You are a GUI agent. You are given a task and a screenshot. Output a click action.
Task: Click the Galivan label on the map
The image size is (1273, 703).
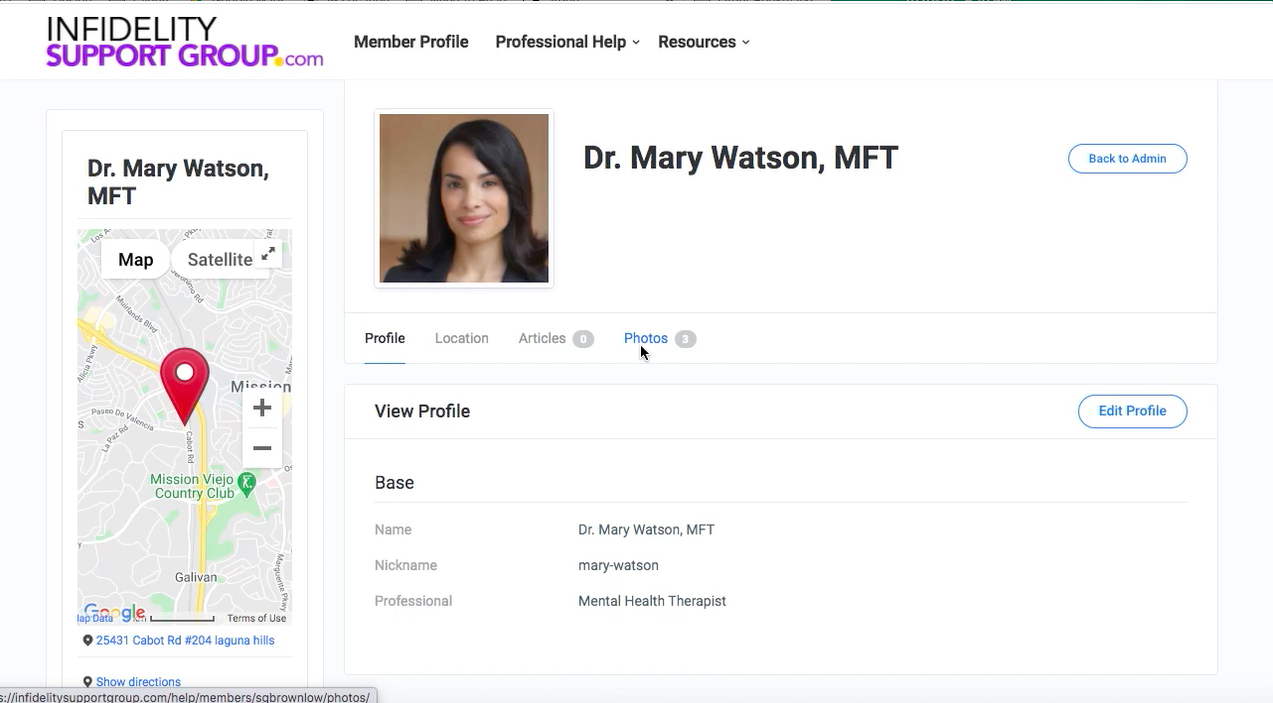pos(196,577)
